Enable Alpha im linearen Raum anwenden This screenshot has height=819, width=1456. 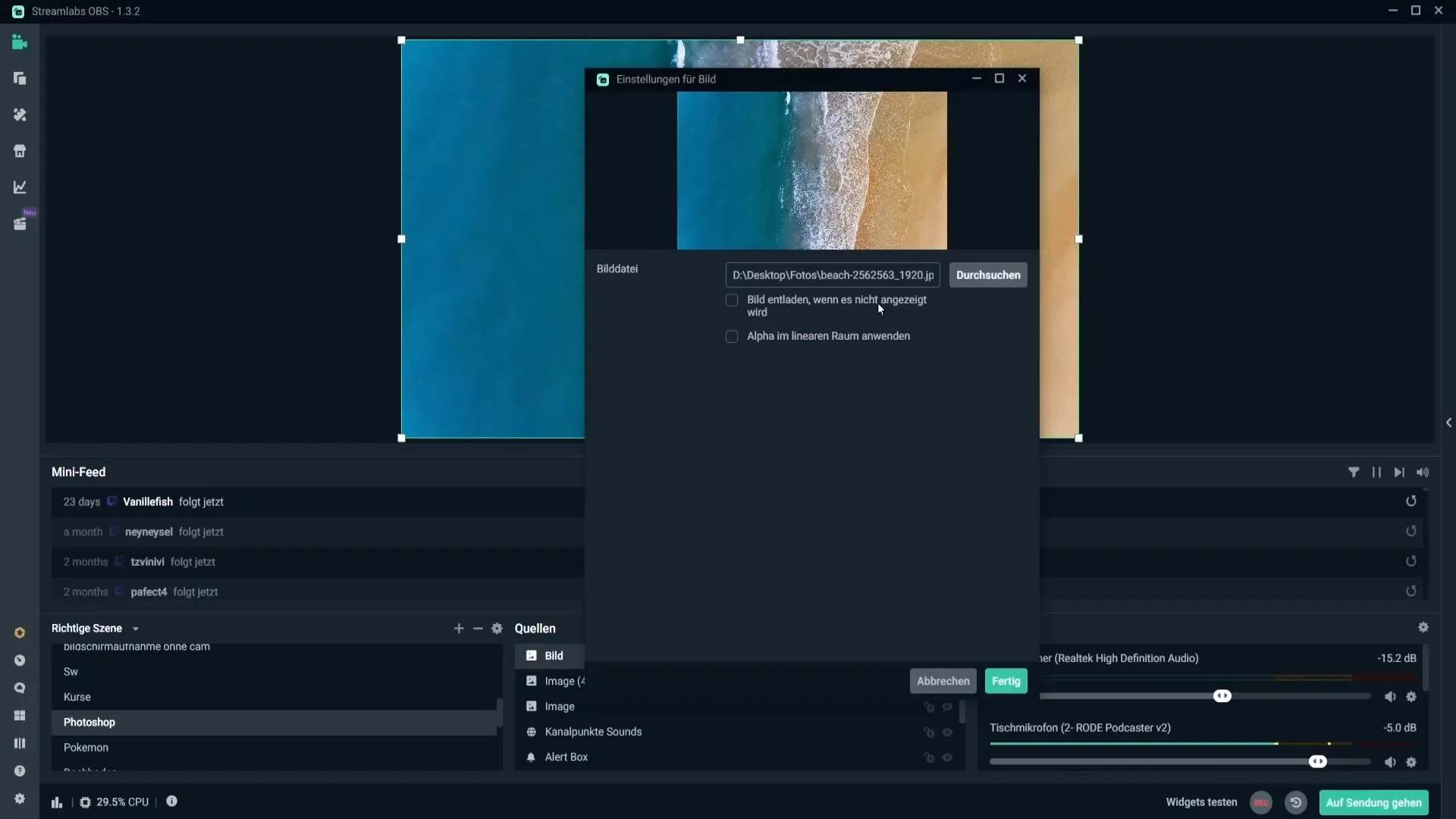point(732,337)
